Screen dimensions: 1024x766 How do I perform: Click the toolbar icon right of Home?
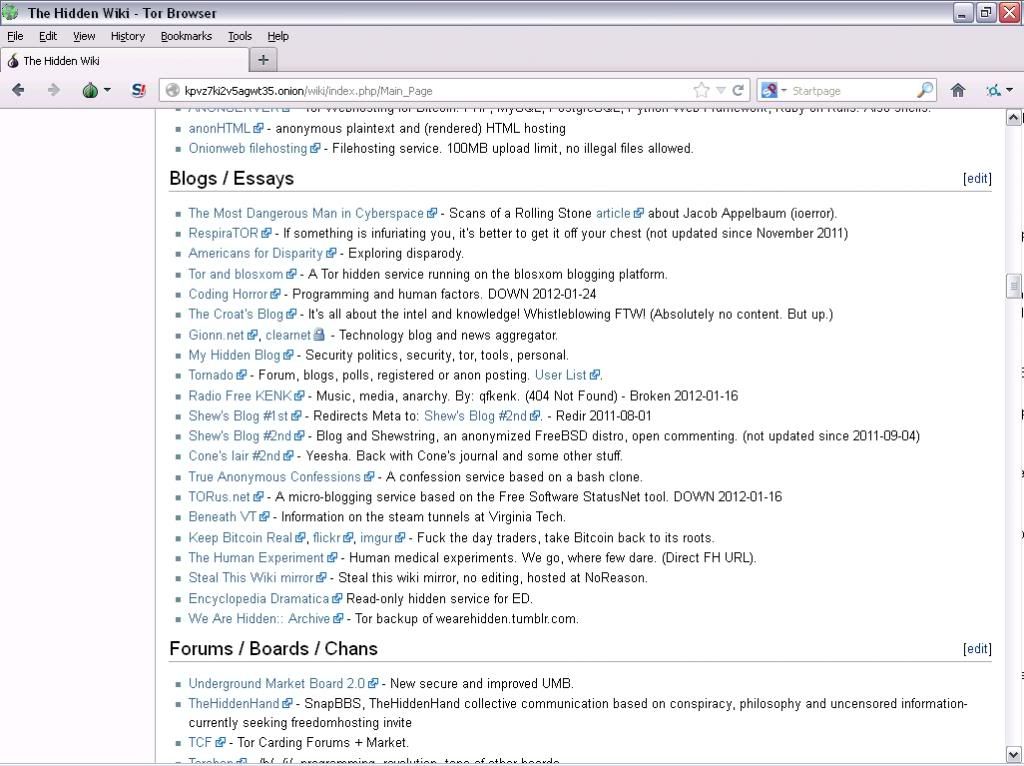click(x=994, y=90)
